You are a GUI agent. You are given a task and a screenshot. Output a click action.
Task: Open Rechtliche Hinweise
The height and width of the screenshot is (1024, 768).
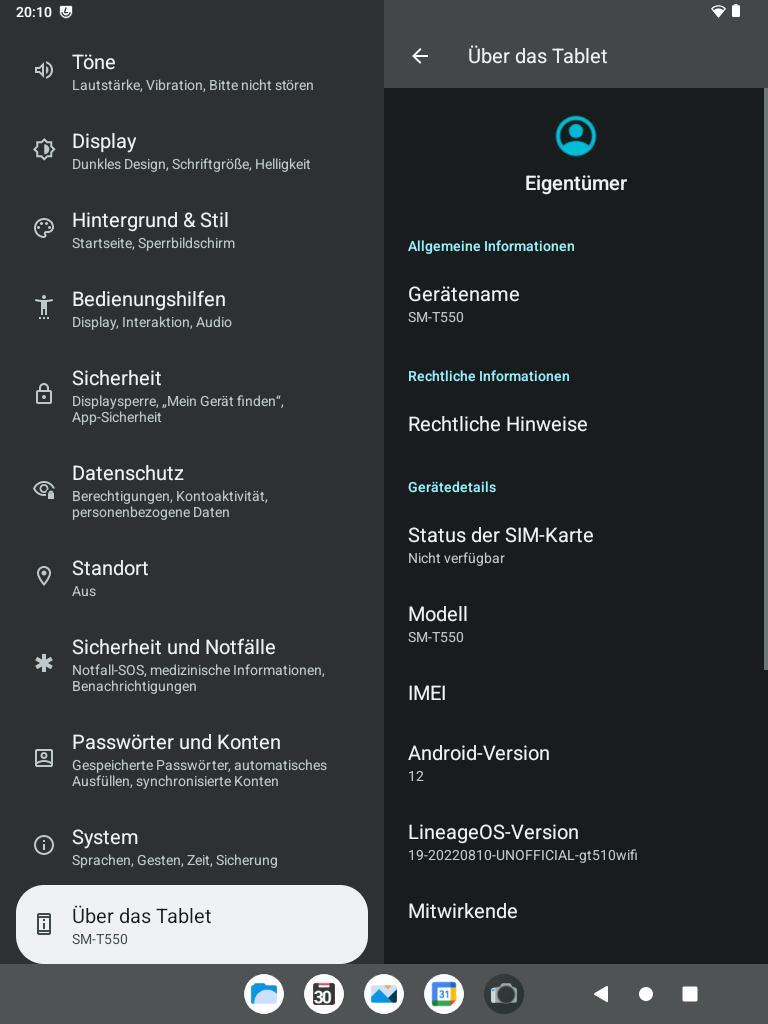point(575,424)
